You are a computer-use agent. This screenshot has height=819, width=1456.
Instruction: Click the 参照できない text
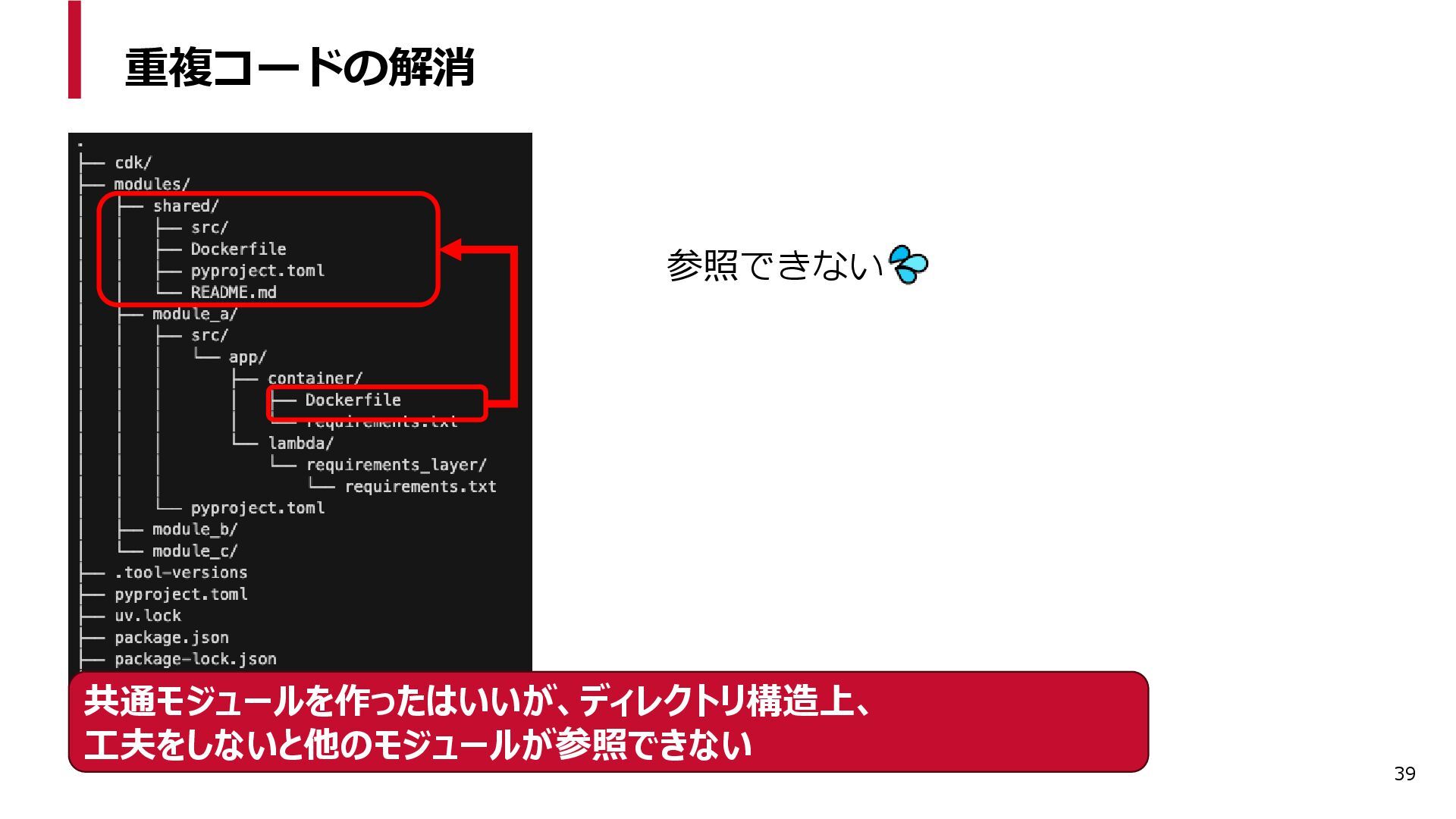[x=775, y=265]
